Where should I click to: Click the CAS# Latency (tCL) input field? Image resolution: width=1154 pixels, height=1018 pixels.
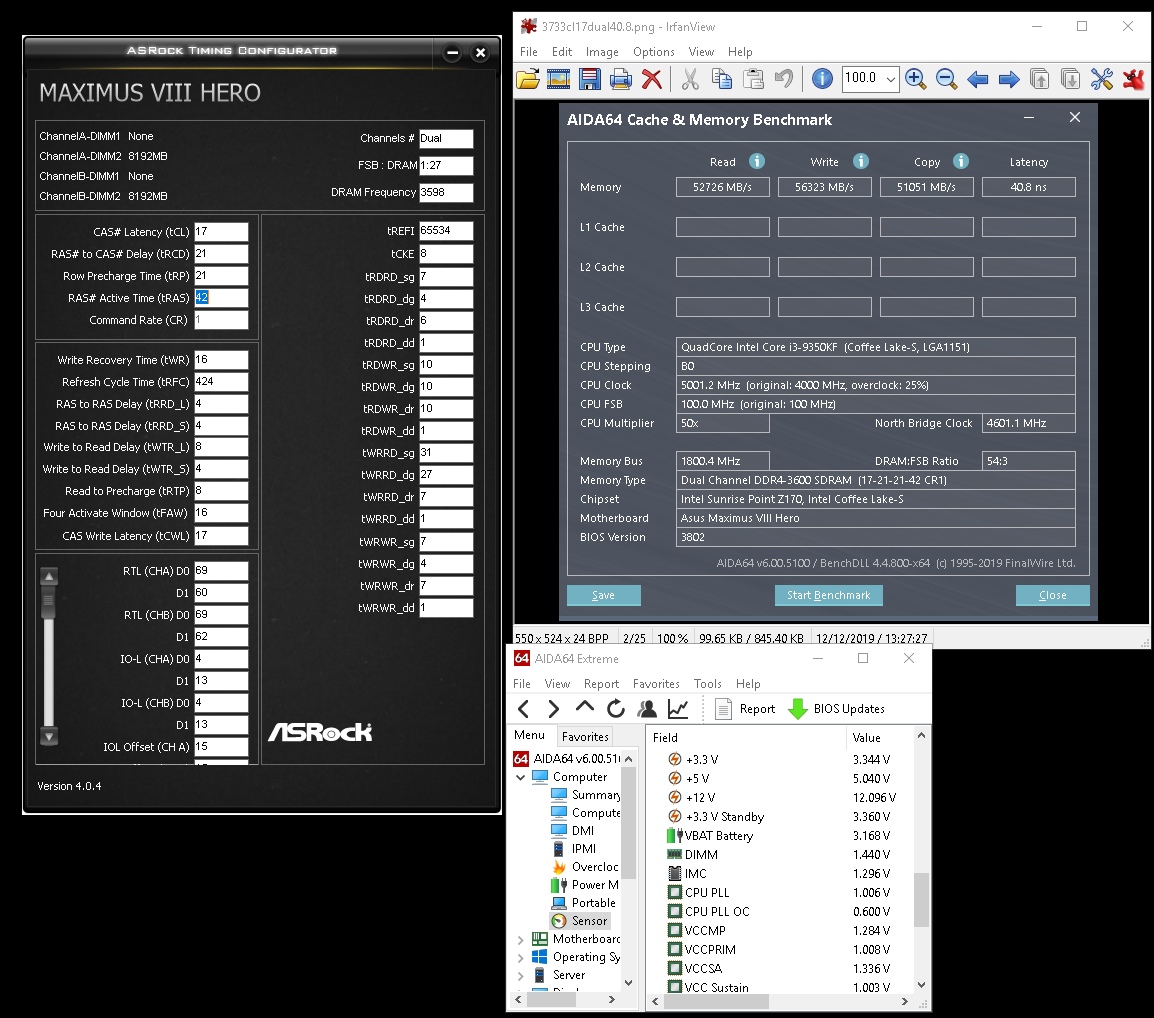coord(221,232)
